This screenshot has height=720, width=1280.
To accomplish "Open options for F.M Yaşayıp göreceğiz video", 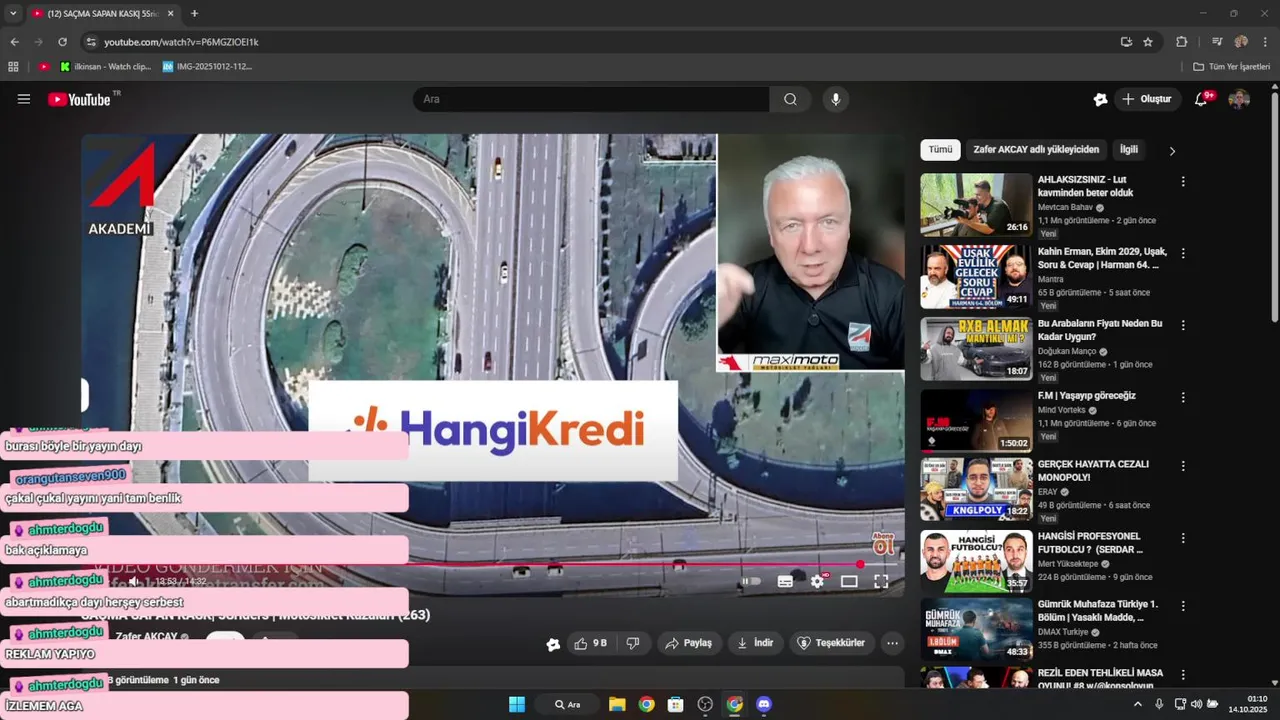I will pos(1183,398).
